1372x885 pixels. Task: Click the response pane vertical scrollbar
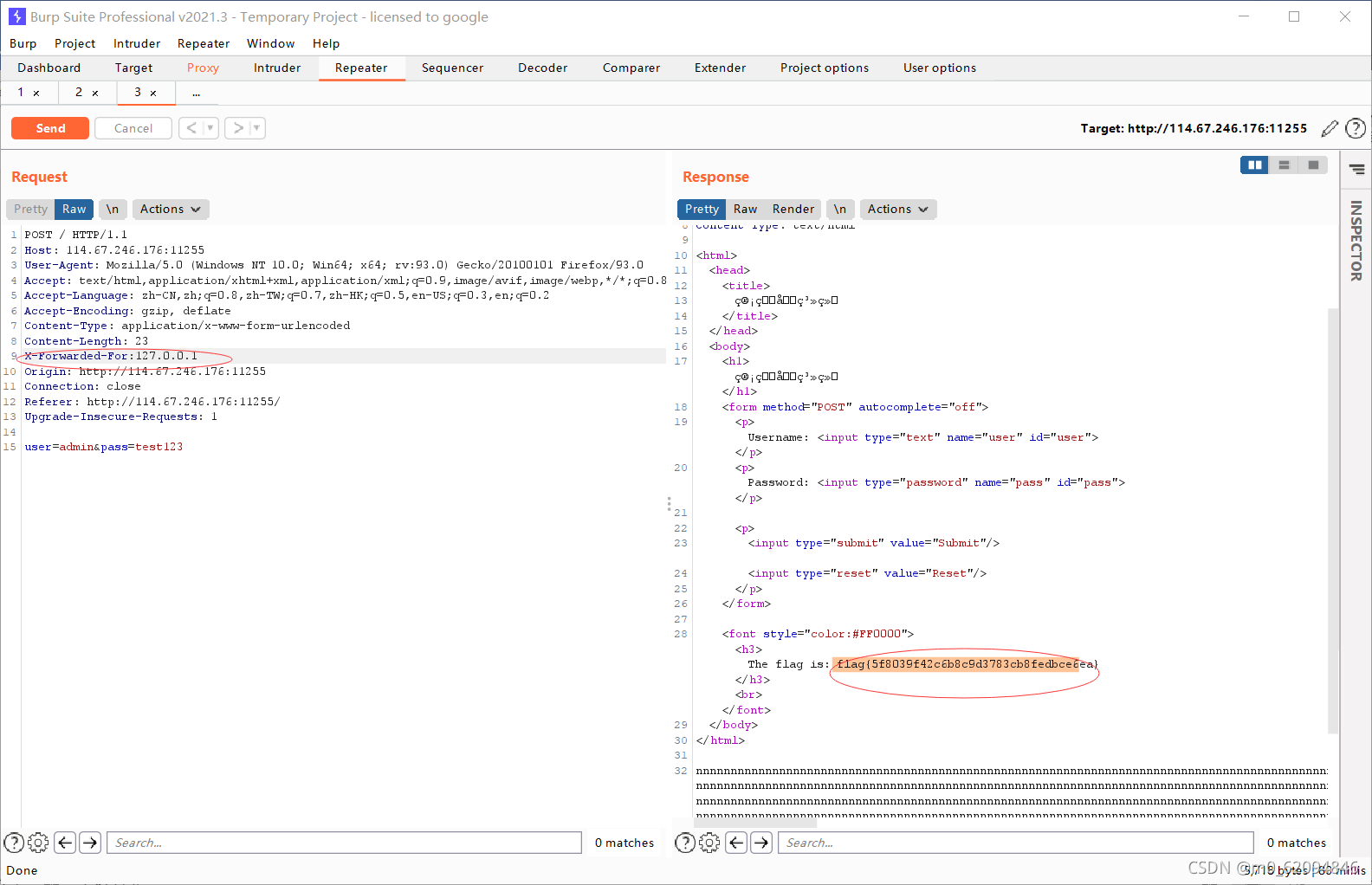coord(1333,522)
